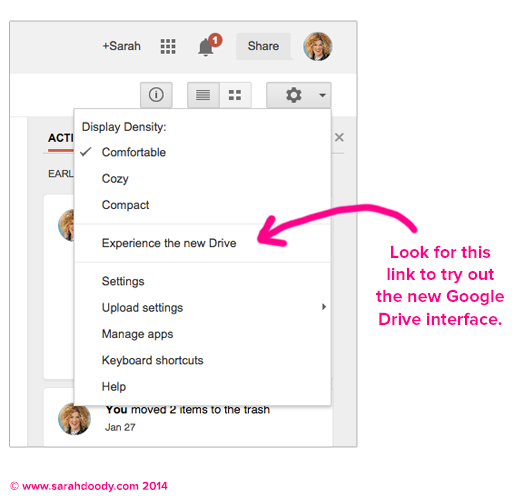Choose Experience the new Drive
The width and height of the screenshot is (518, 500).
click(x=203, y=243)
